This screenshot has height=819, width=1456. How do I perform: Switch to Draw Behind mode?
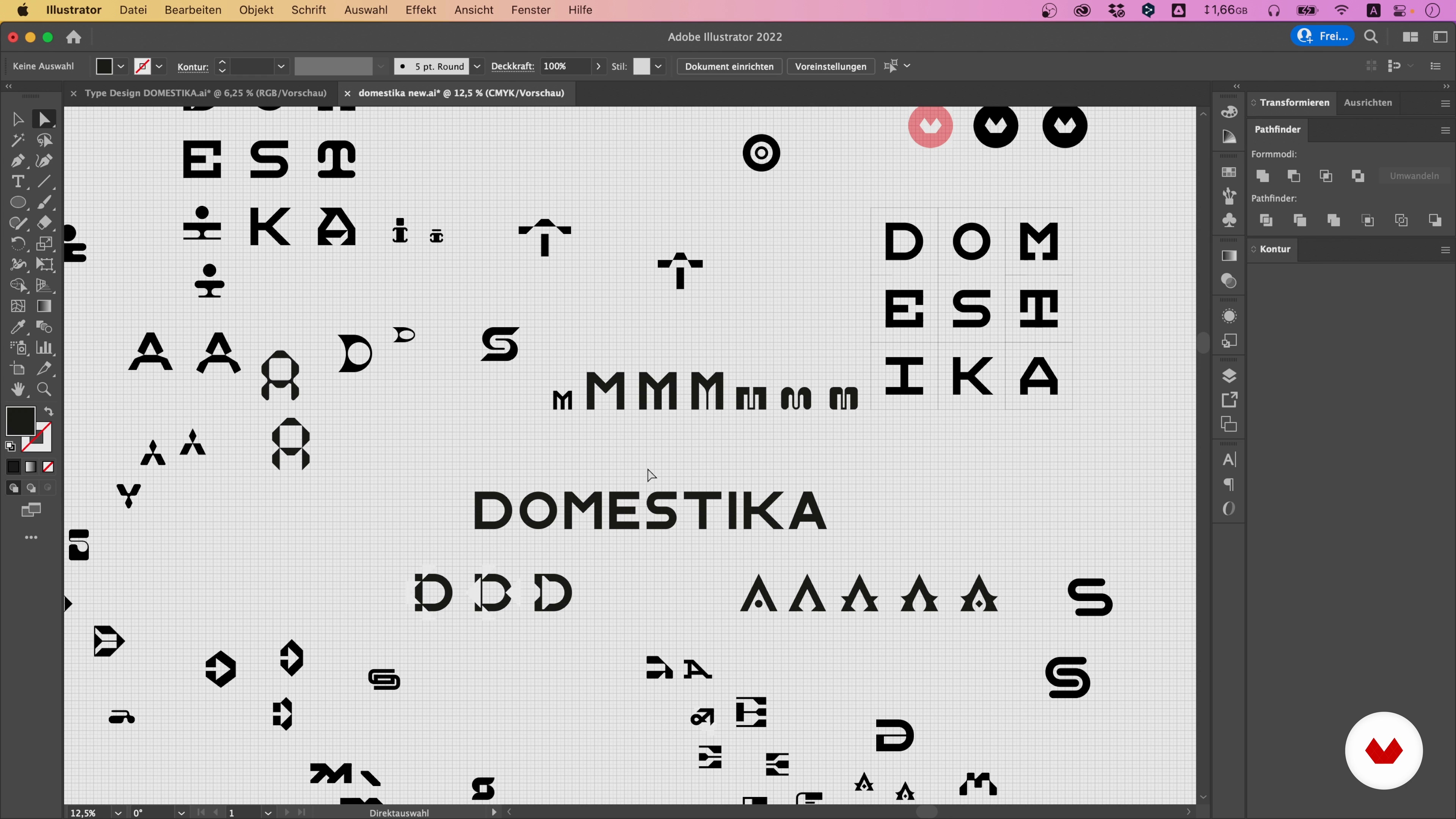coord(31,488)
